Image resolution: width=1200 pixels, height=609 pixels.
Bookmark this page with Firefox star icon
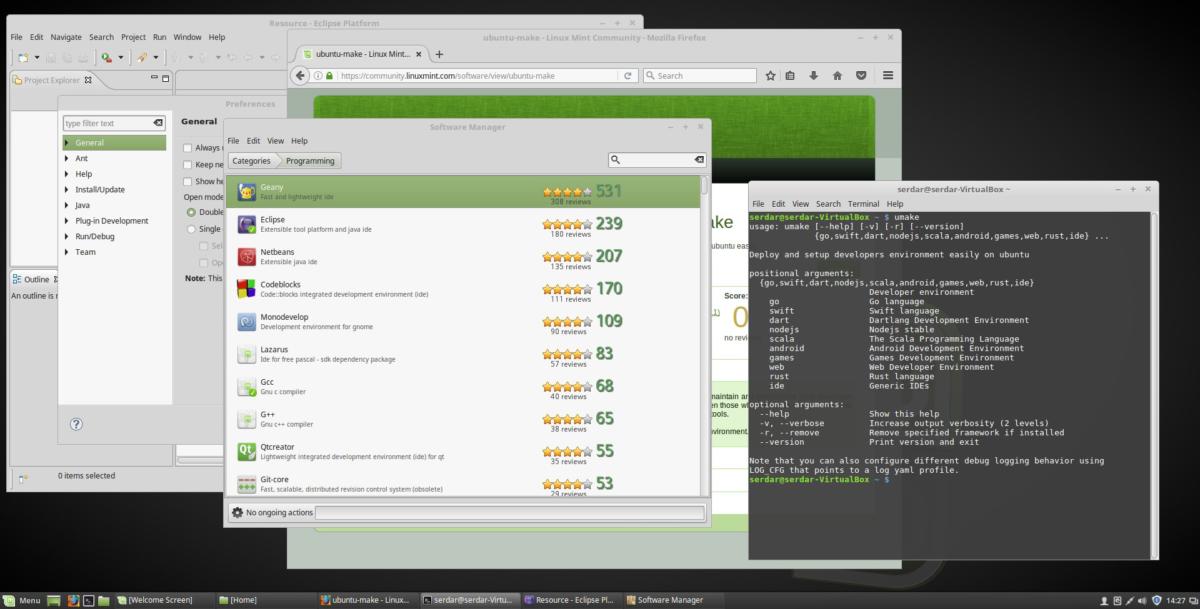pos(771,75)
